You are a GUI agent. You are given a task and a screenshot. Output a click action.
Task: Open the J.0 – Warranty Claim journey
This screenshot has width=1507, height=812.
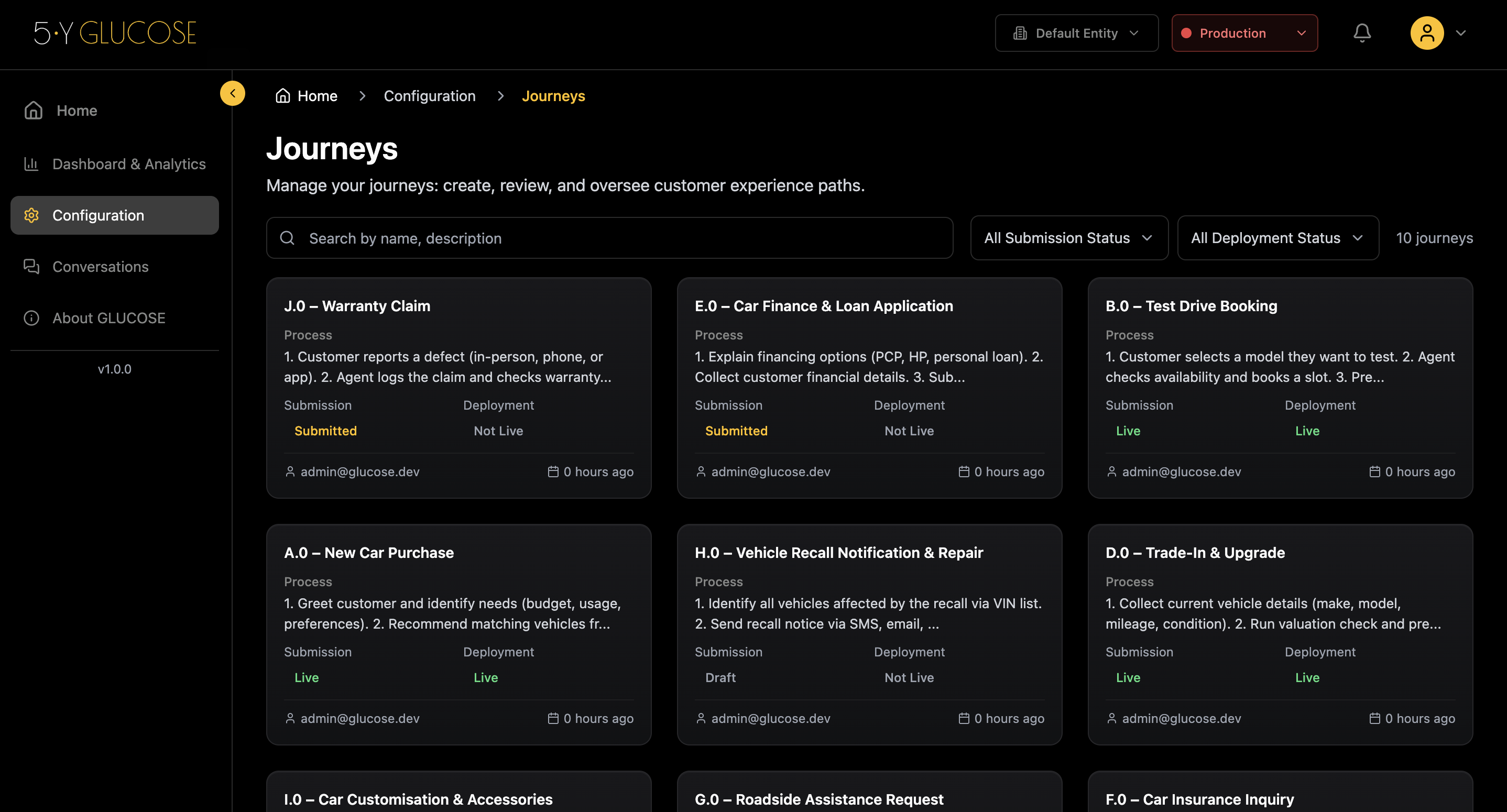357,306
